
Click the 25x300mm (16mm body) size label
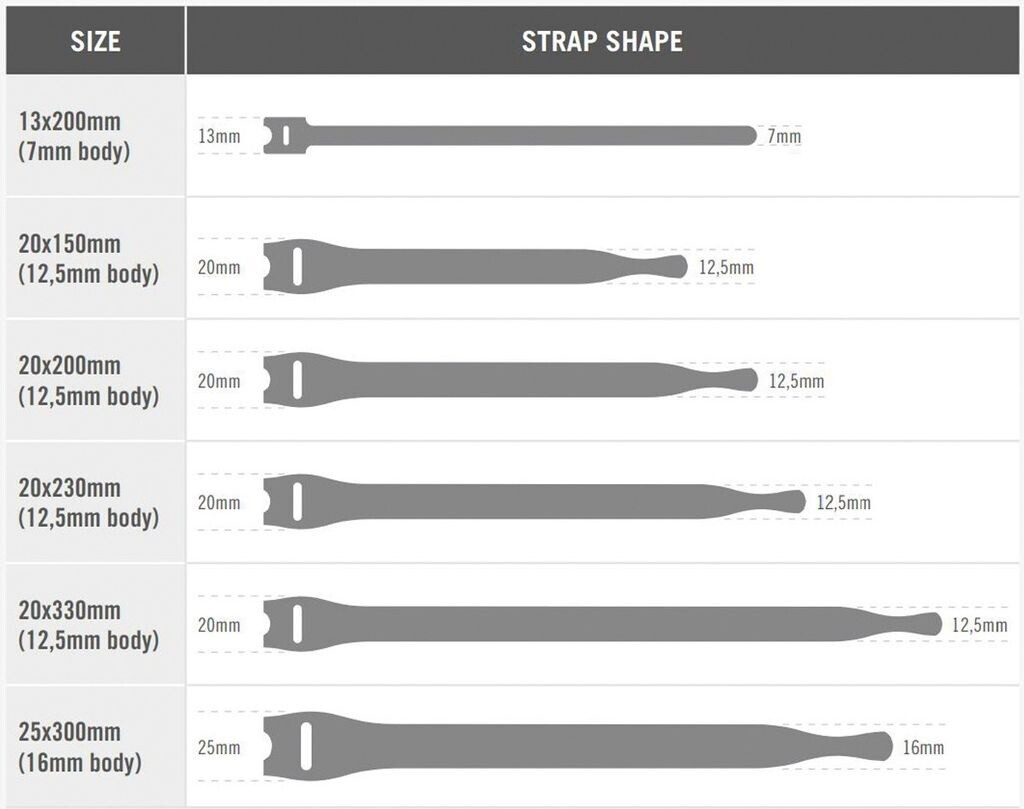click(80, 747)
